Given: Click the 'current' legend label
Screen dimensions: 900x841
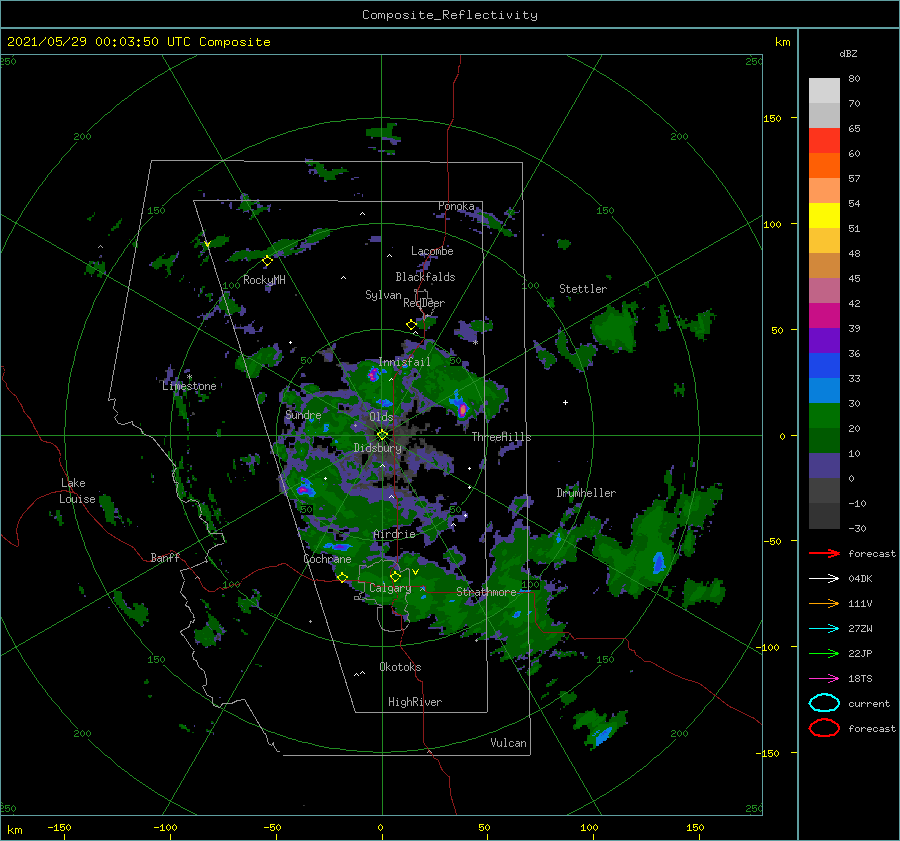Looking at the screenshot, I should point(869,703).
